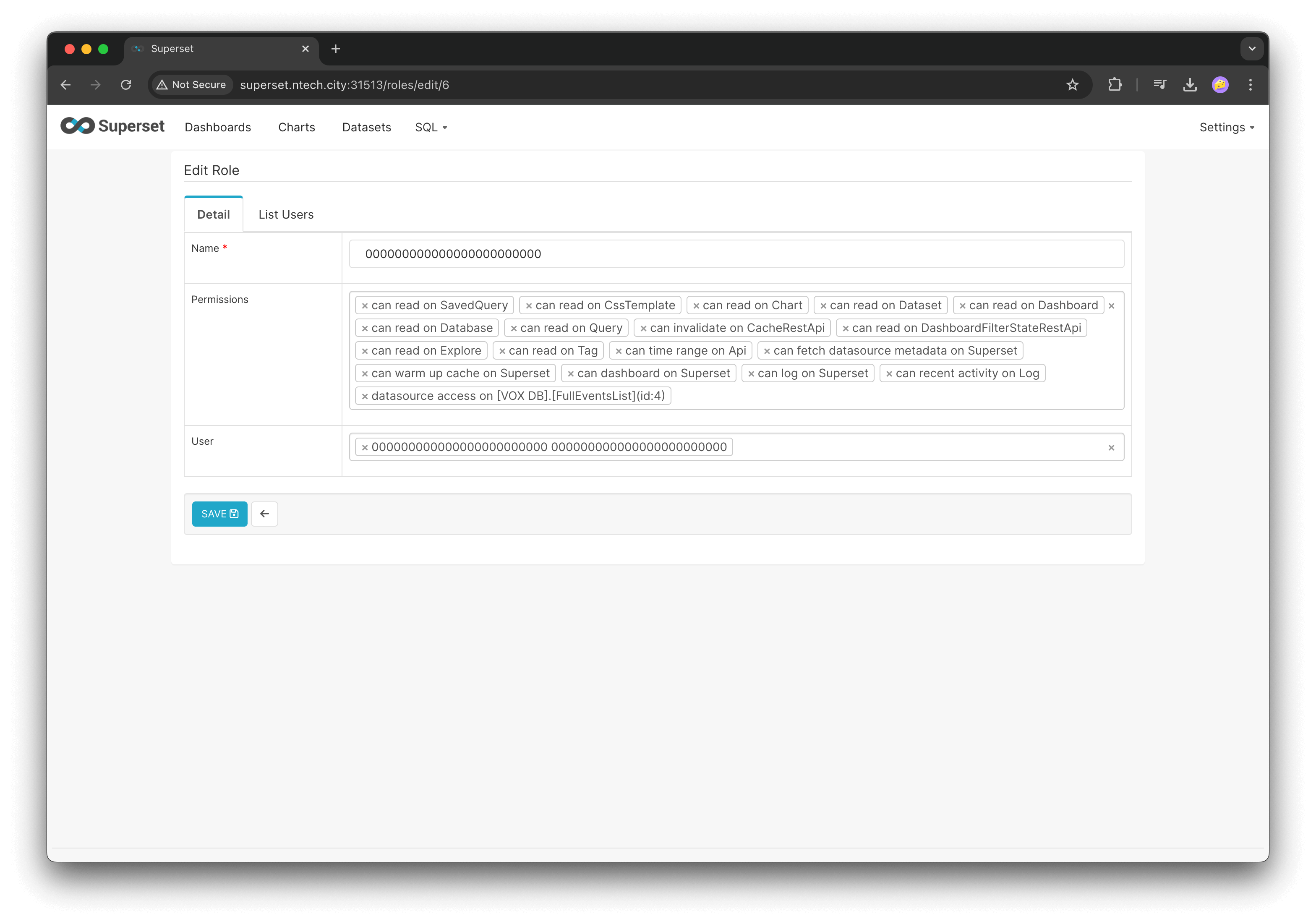Clear all selected users with the x

coord(1111,448)
